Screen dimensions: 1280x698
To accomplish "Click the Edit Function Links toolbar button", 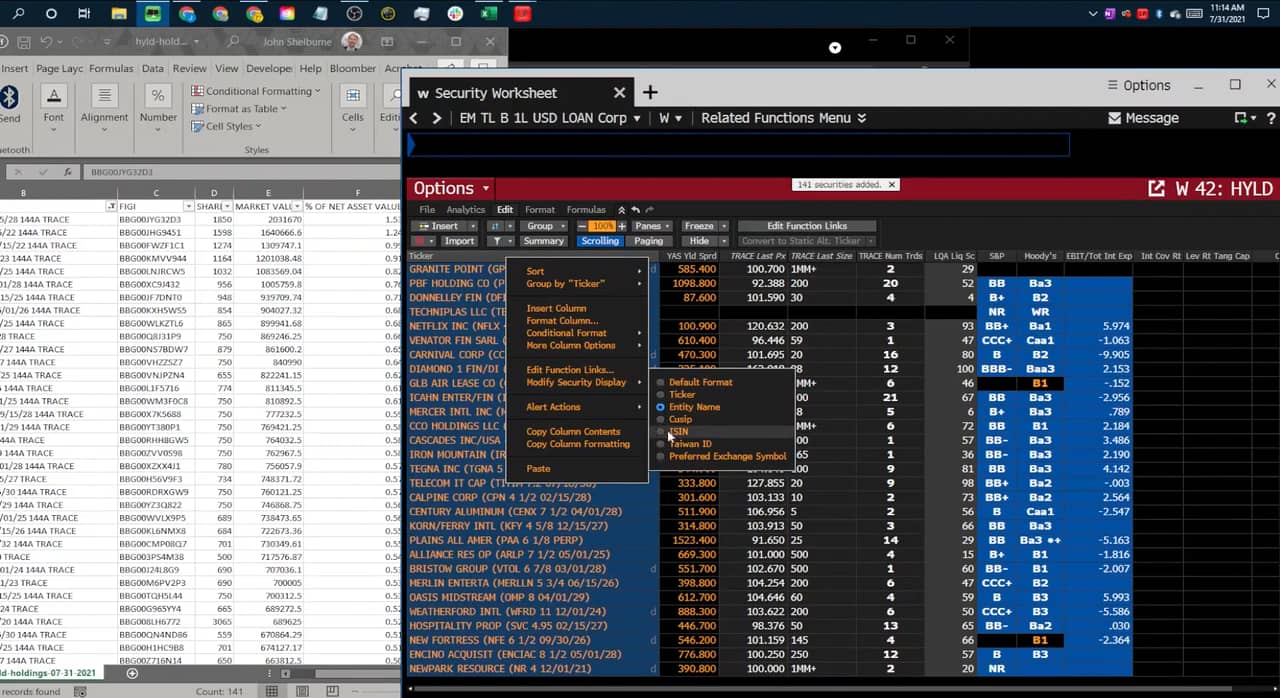I will pos(806,226).
